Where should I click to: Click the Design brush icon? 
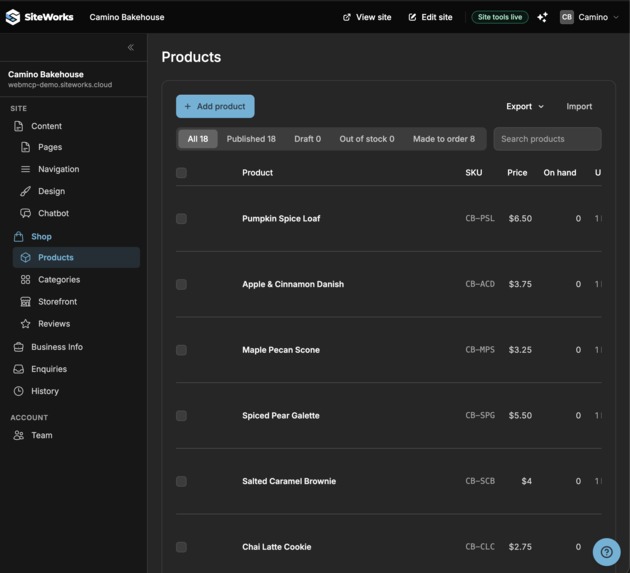click(x=25, y=191)
